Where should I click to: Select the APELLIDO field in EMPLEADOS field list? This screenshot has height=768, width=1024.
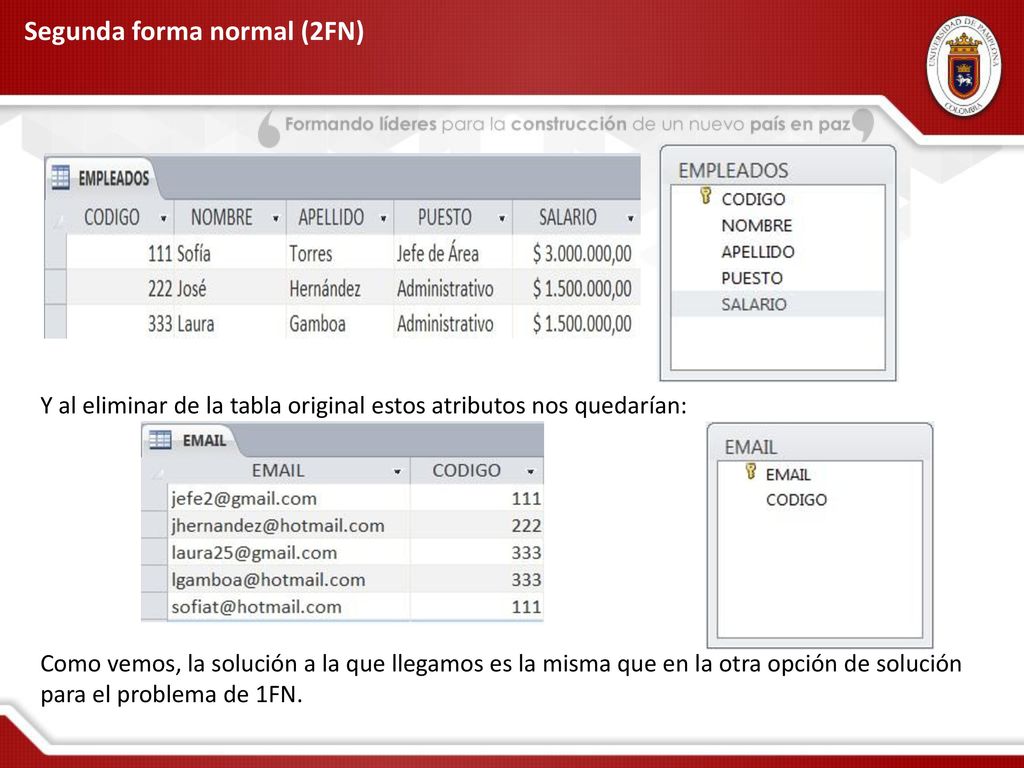758,252
